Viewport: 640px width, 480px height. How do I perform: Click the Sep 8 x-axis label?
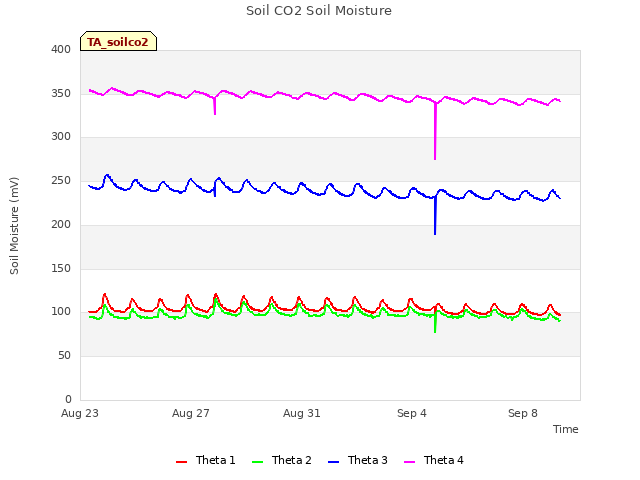click(x=523, y=413)
